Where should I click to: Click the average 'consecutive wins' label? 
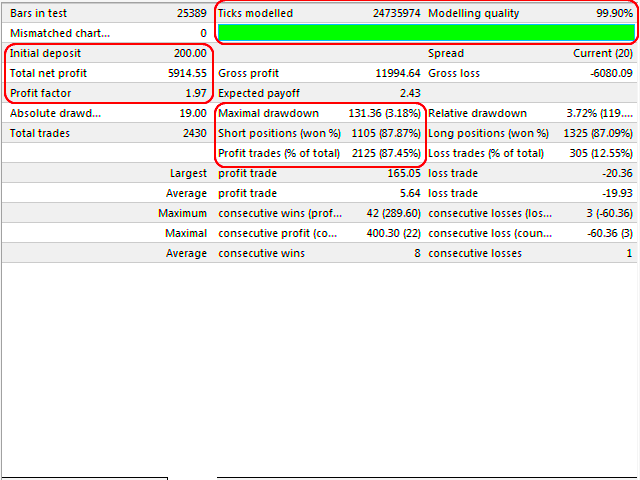coord(261,253)
